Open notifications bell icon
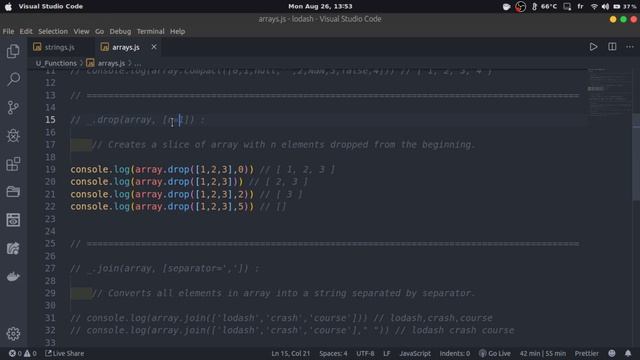This screenshot has width=640, height=360. [x=628, y=353]
